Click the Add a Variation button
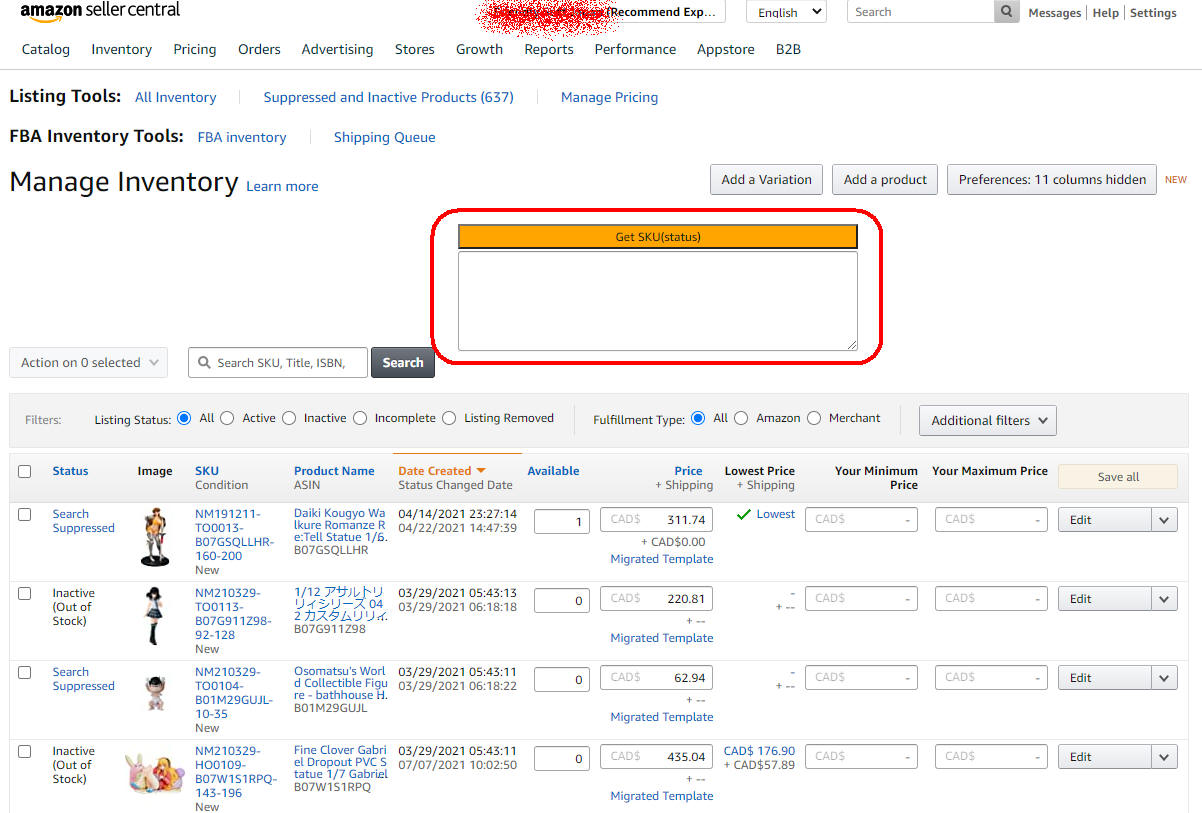 pos(767,180)
